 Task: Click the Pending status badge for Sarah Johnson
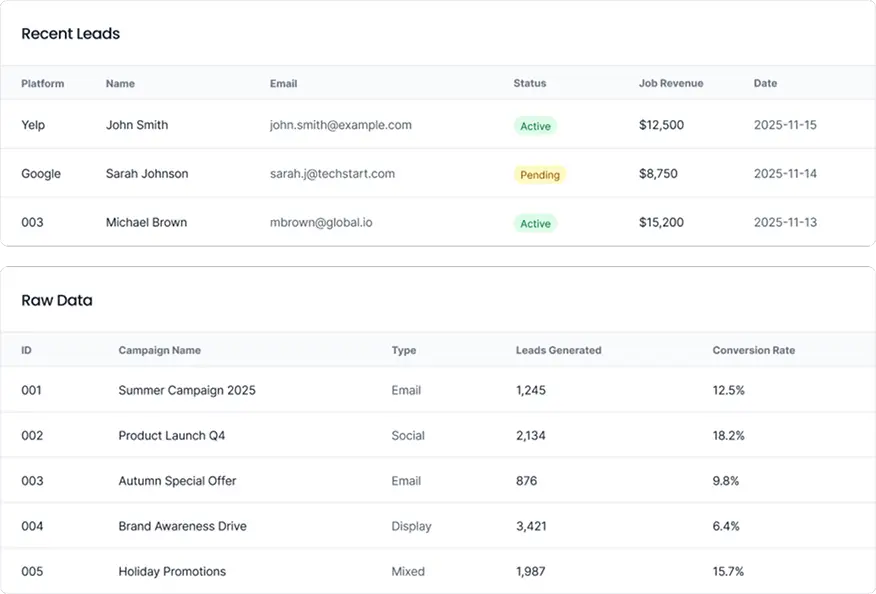[540, 174]
